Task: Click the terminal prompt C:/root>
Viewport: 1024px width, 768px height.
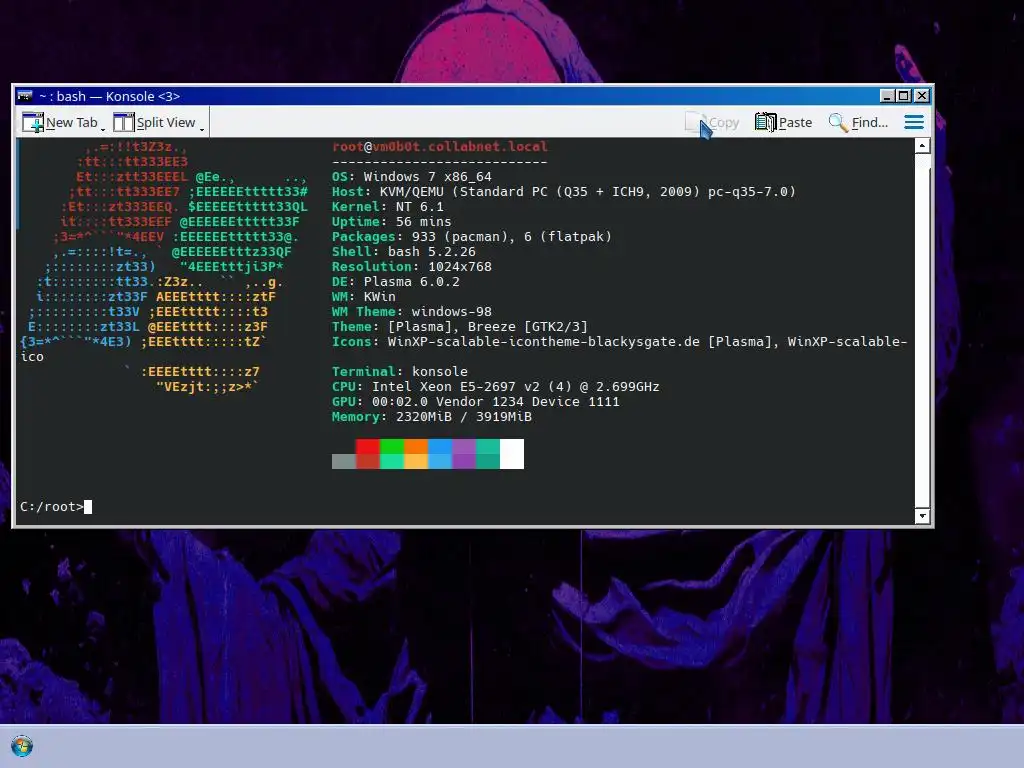Action: [52, 507]
